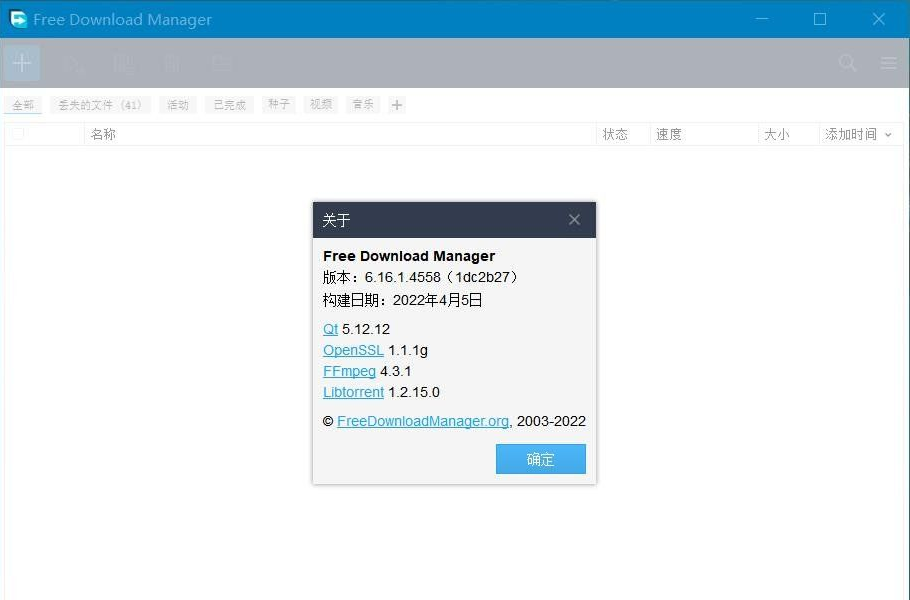Sort downloads by the 名称 column header
Screen dimensions: 910x600
point(104,133)
